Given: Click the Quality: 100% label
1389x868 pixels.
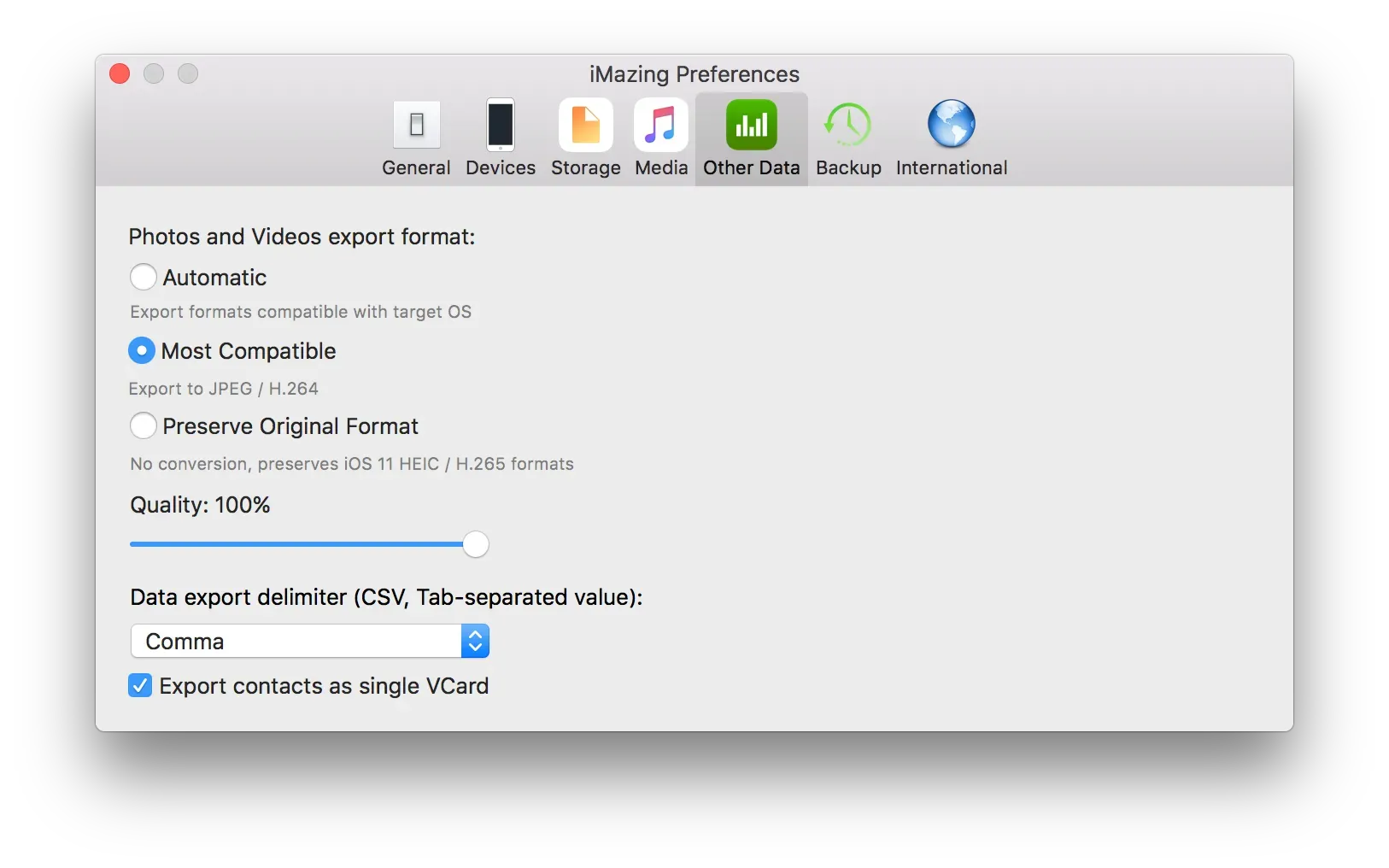Looking at the screenshot, I should [x=199, y=505].
